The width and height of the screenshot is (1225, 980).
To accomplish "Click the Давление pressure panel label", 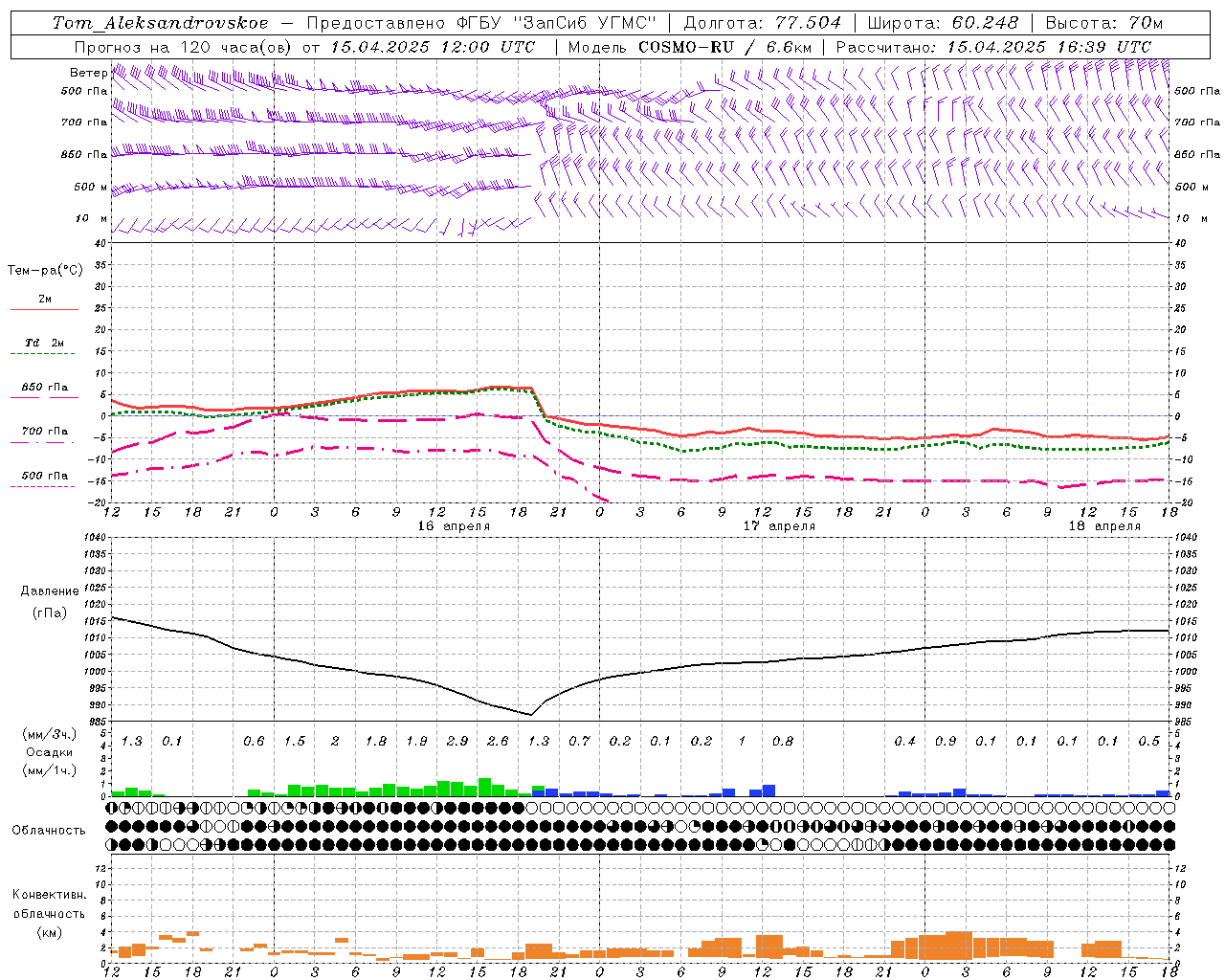I will (49, 591).
